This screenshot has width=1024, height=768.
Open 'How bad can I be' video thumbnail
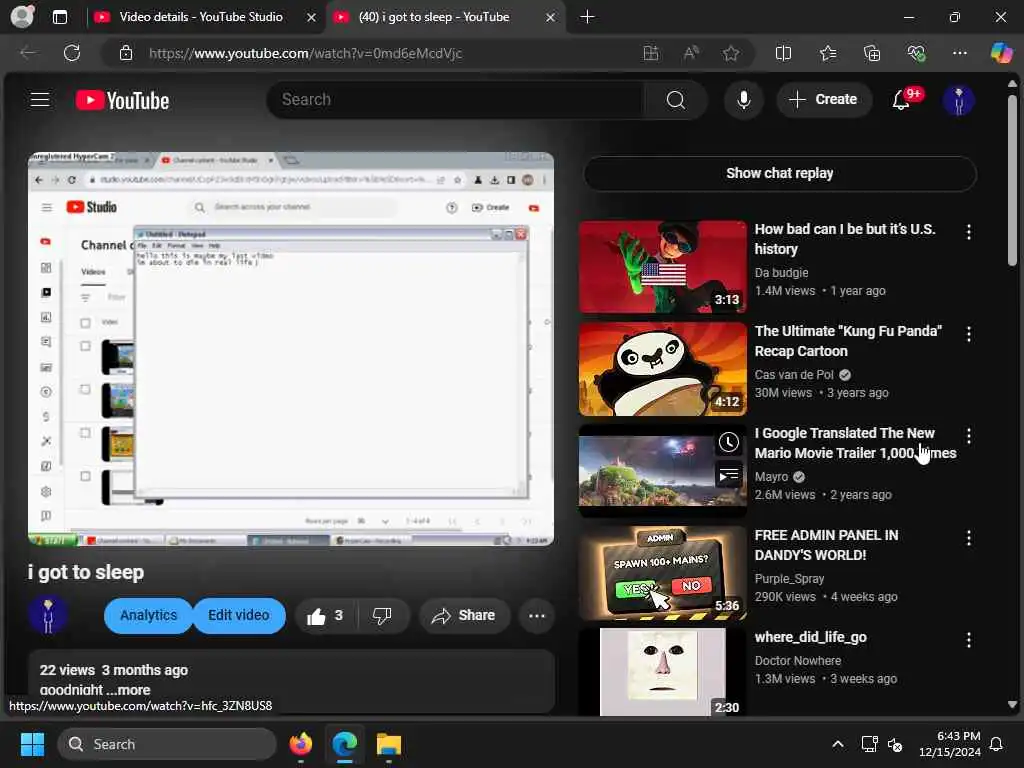pyautogui.click(x=662, y=267)
